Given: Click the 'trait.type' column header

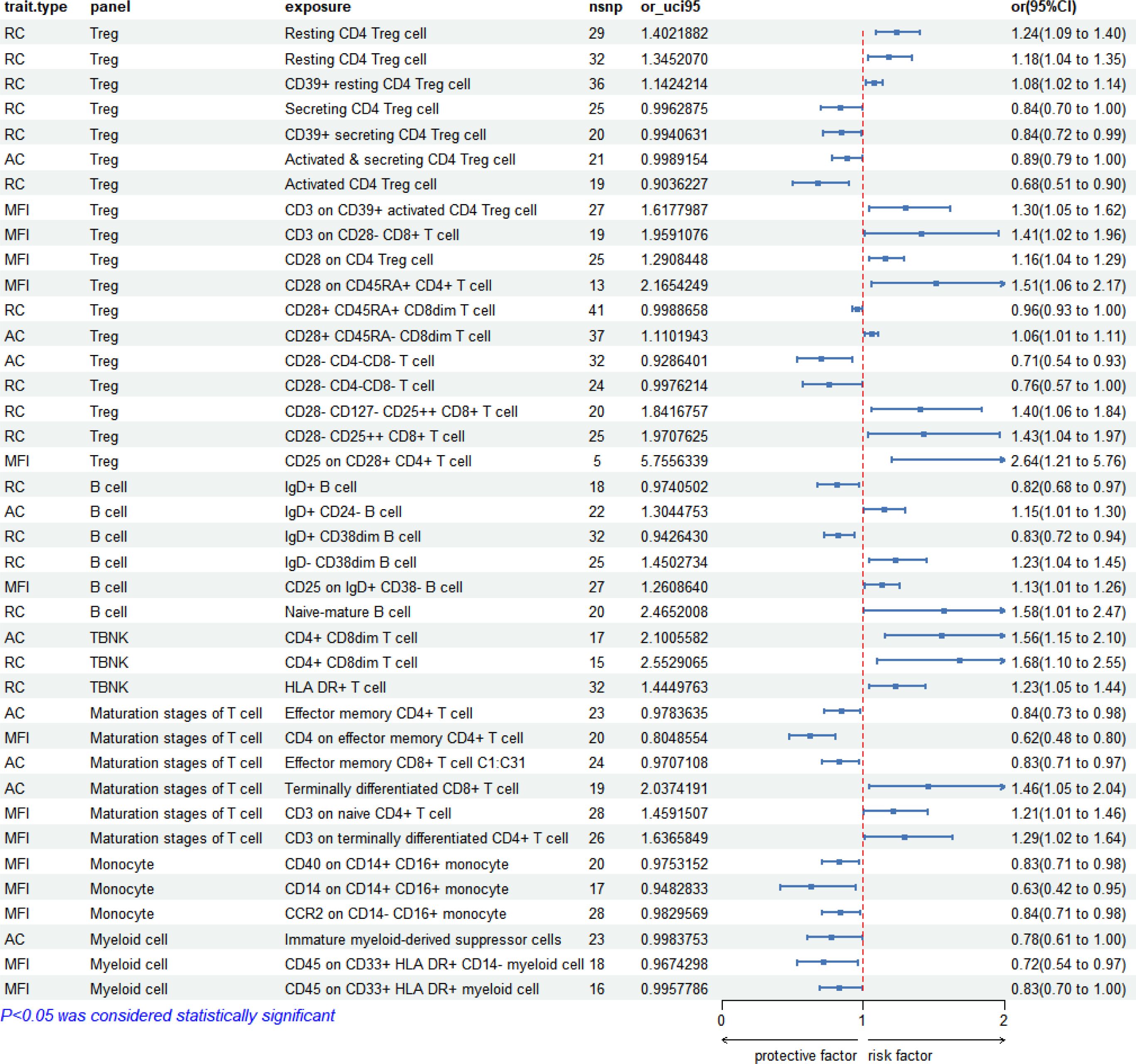Looking at the screenshot, I should click(x=35, y=7).
